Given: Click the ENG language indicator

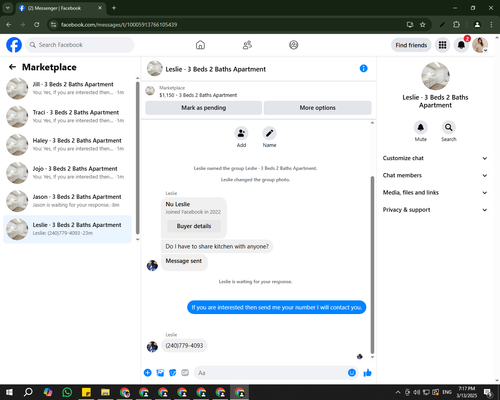Looking at the screenshot, I should (x=447, y=392).
